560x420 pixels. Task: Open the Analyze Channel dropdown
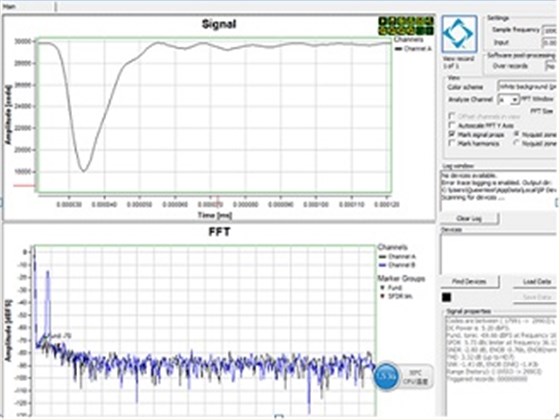[508, 100]
